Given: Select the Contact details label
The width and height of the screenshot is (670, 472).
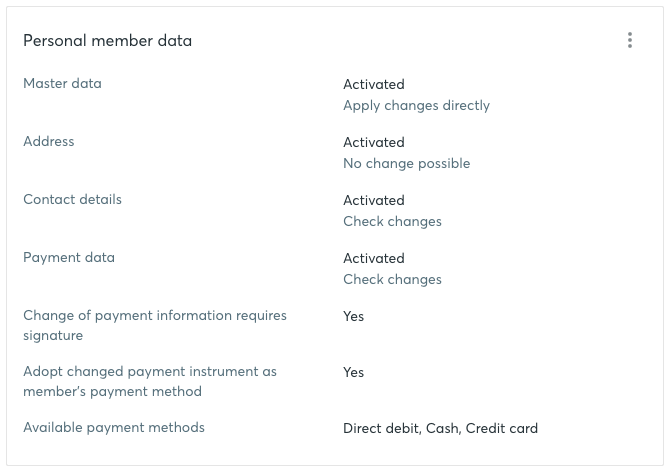Looking at the screenshot, I should click(x=72, y=199).
